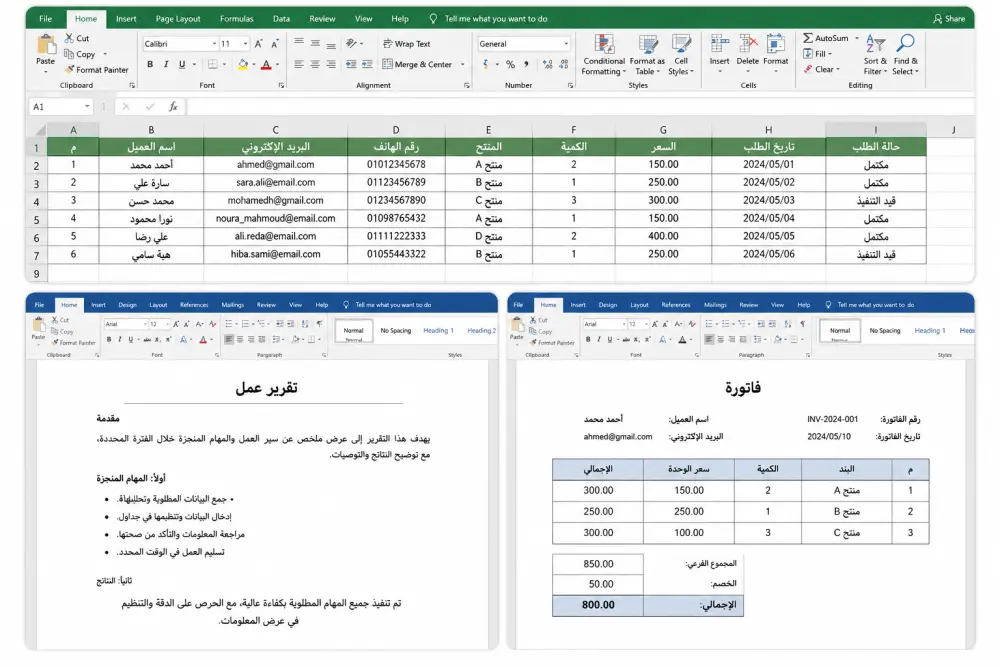Switch to the Excel Formulas tab
Screen dimensions: 1000x667
(x=237, y=18)
